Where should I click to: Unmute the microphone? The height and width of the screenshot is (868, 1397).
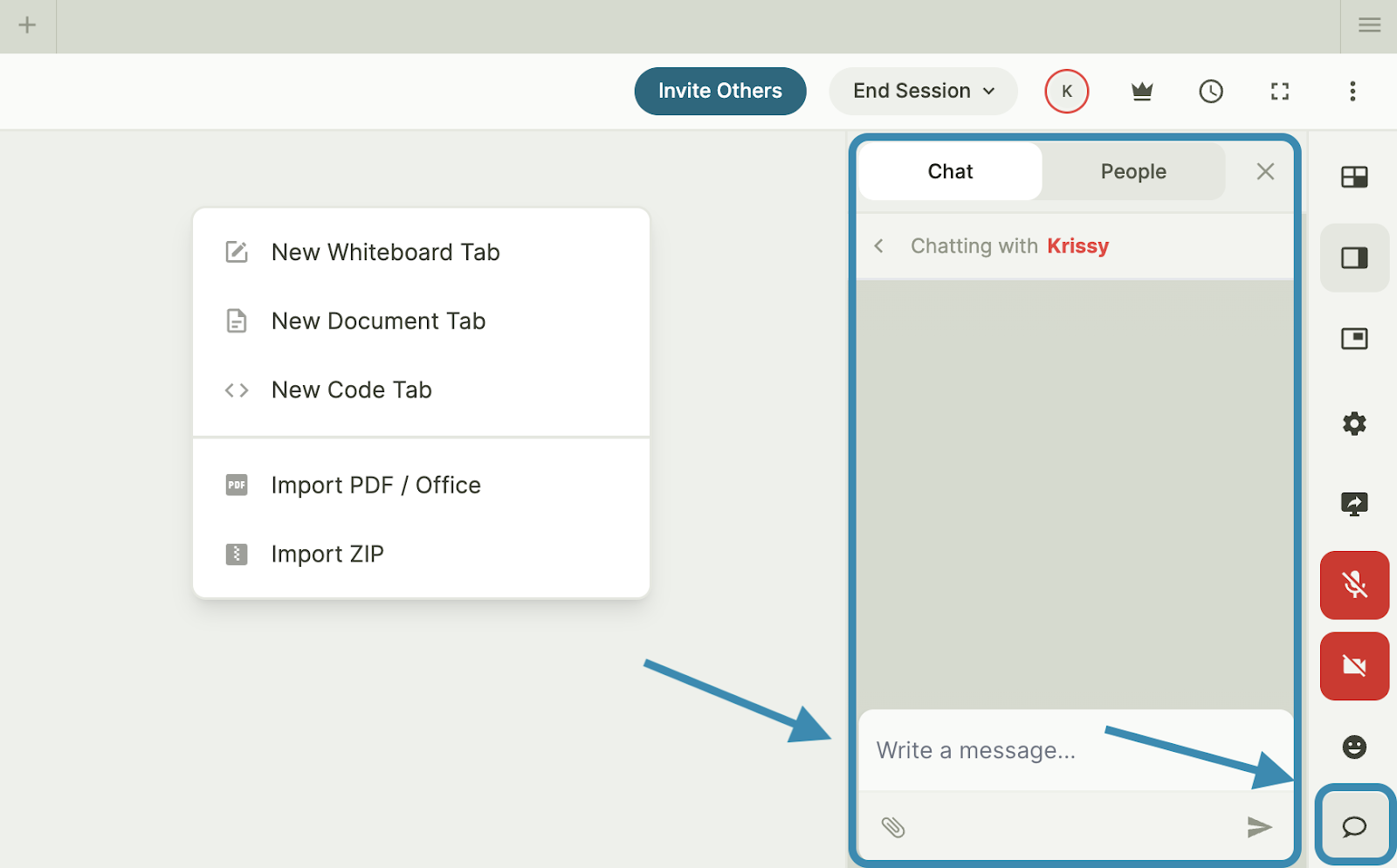[1354, 585]
